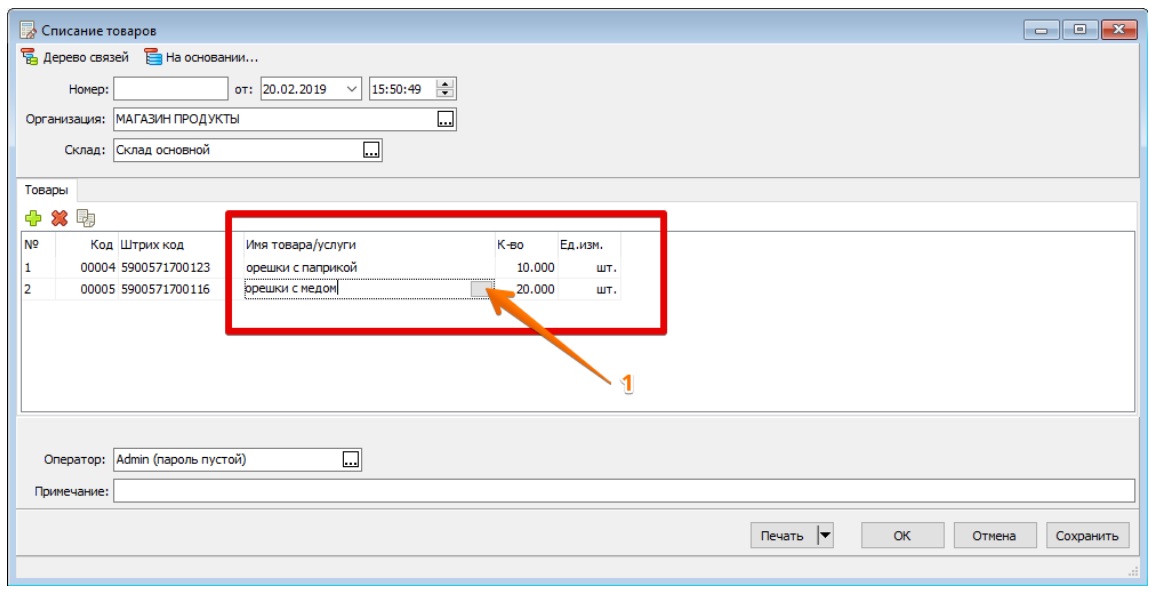1151x596 pixels.
Task: Open На основании... from the toolbar
Action: pyautogui.click(x=201, y=57)
